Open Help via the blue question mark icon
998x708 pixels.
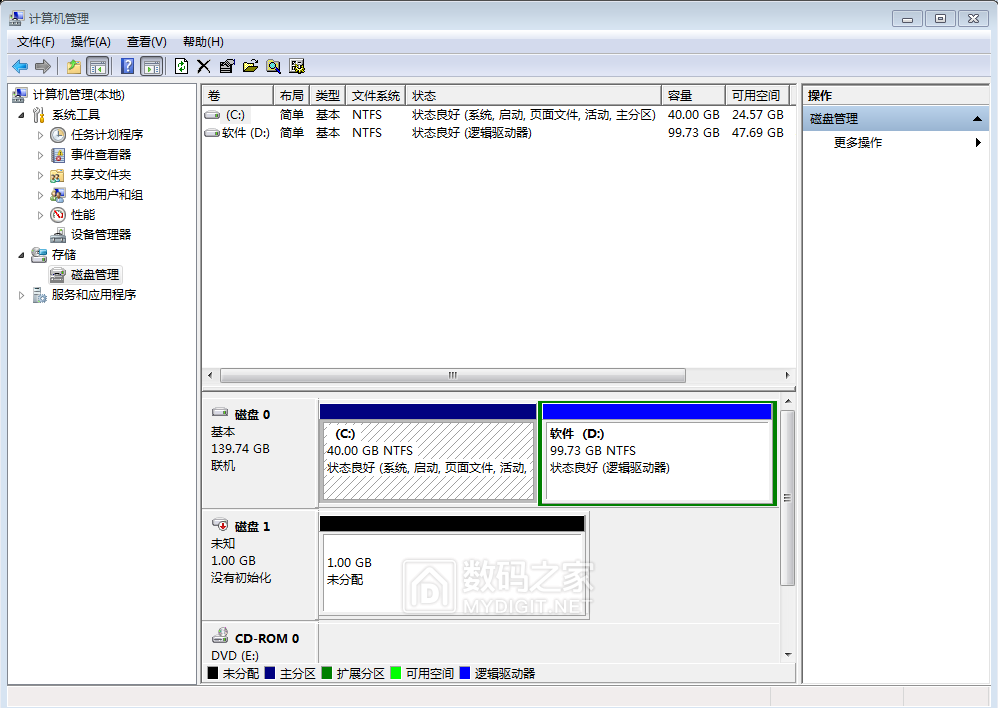coord(127,66)
